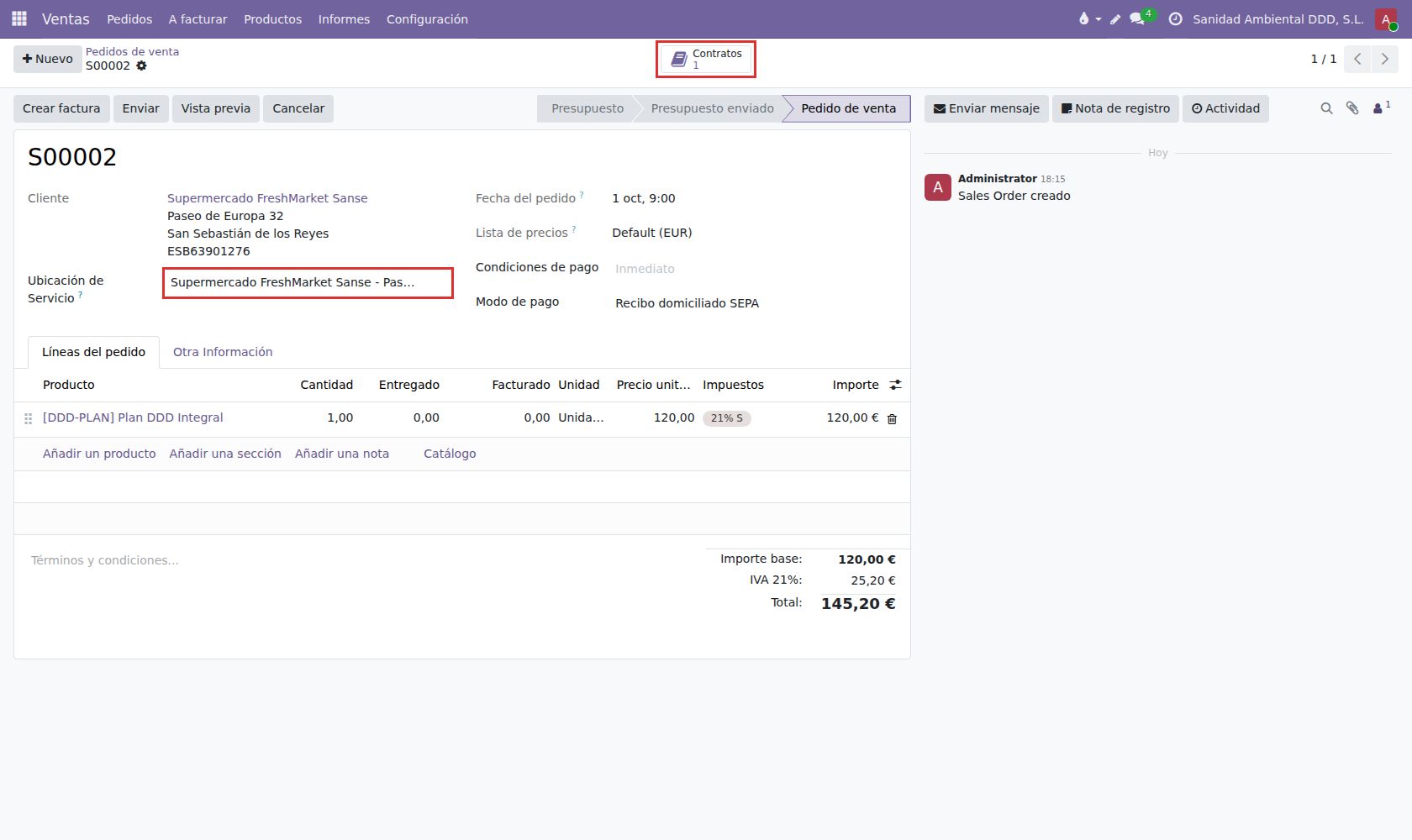Click the Términos y condiciones field
Screen dimensions: 1412x840
coord(361,560)
